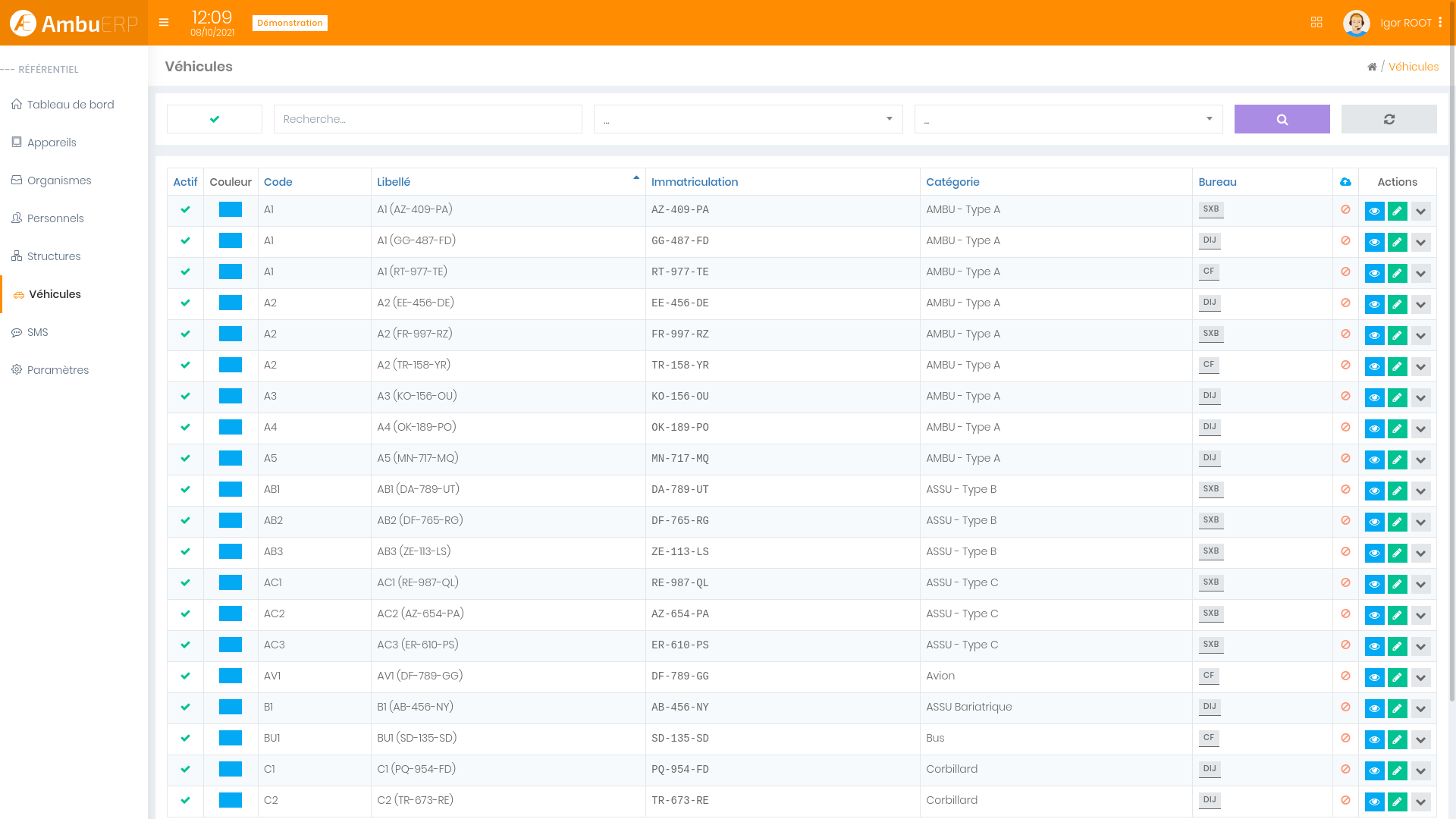Click the refresh arrows button
The width and height of the screenshot is (1456, 819).
(1389, 119)
